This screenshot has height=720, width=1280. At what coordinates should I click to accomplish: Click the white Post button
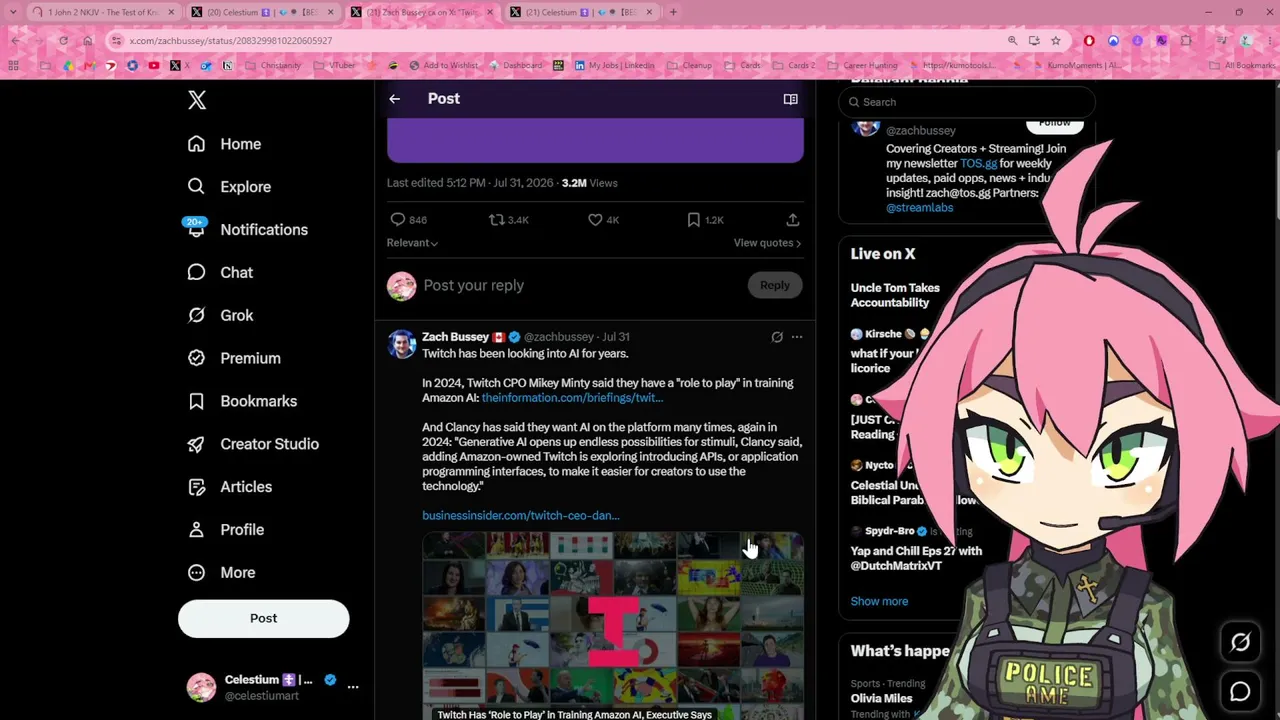click(x=264, y=618)
